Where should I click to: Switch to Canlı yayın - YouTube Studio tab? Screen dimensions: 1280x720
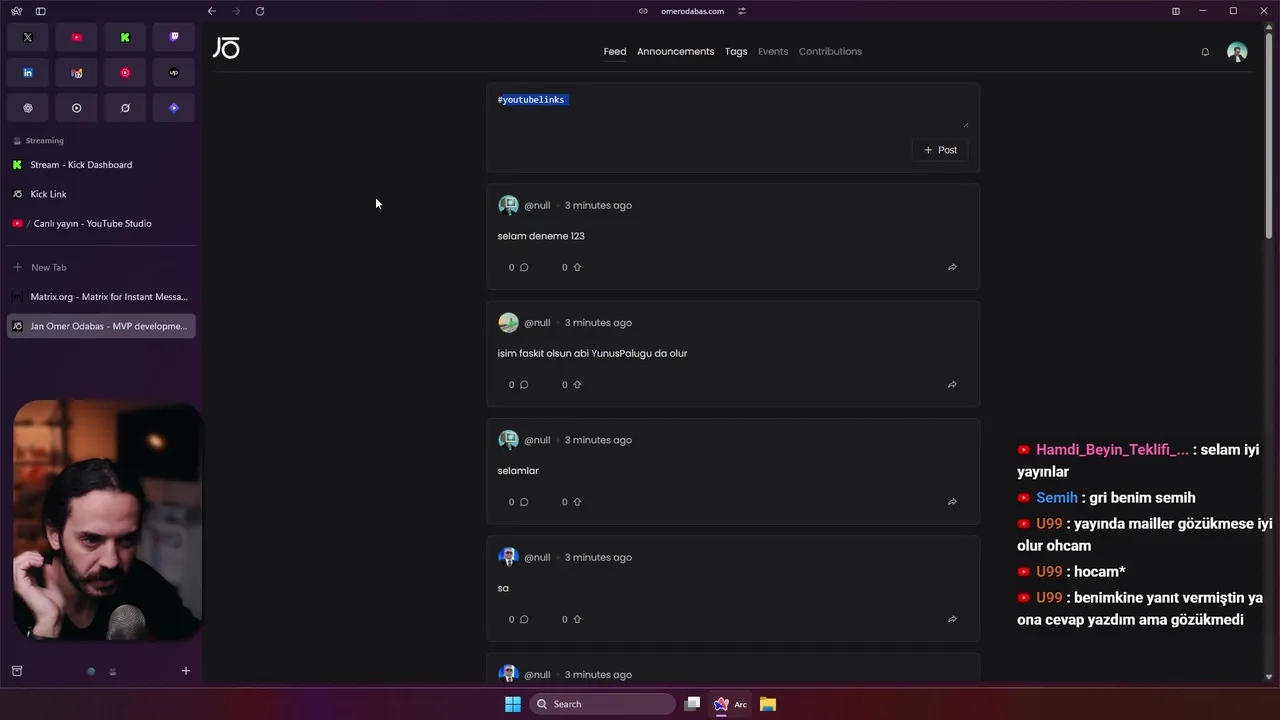[x=101, y=223]
